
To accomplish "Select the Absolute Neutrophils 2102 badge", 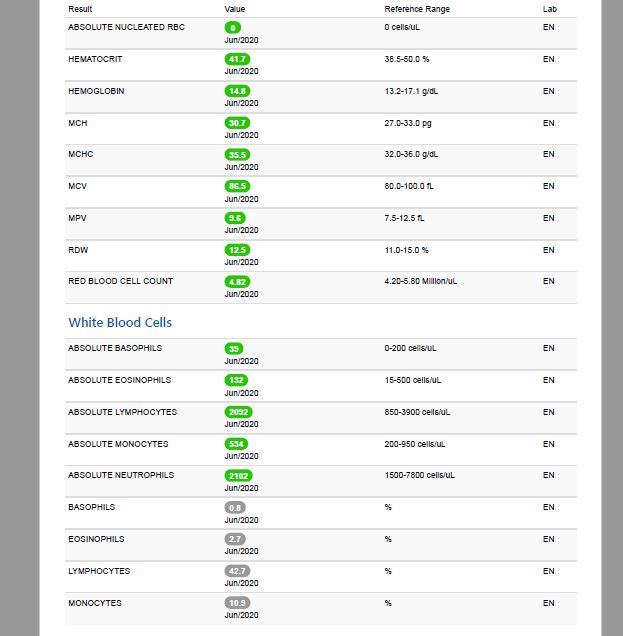I will tap(238, 476).
